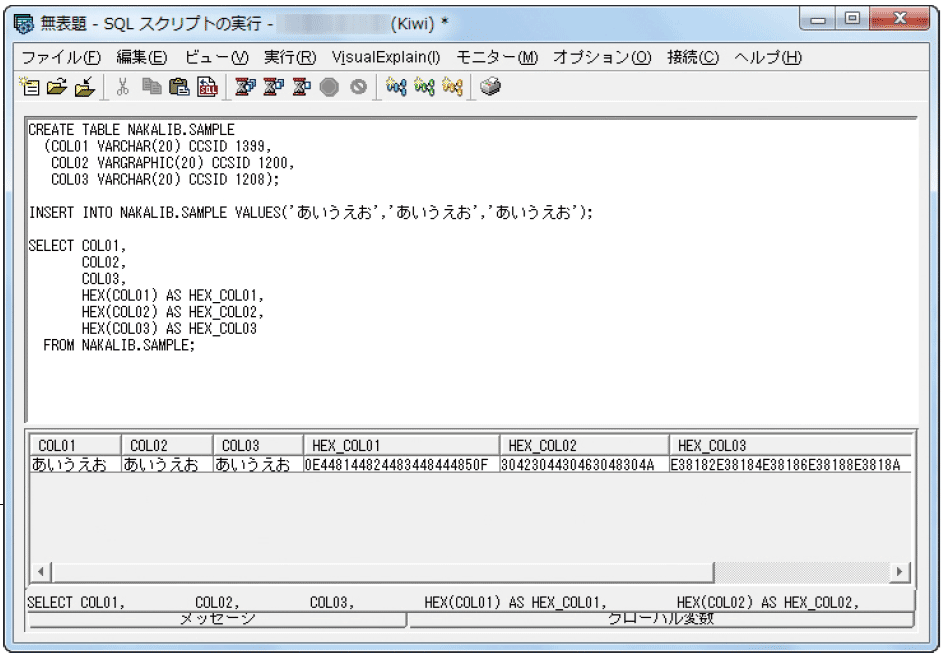
Task: Click the HEX(COL01) AS HEX_COL01 line
Action: pos(173,296)
